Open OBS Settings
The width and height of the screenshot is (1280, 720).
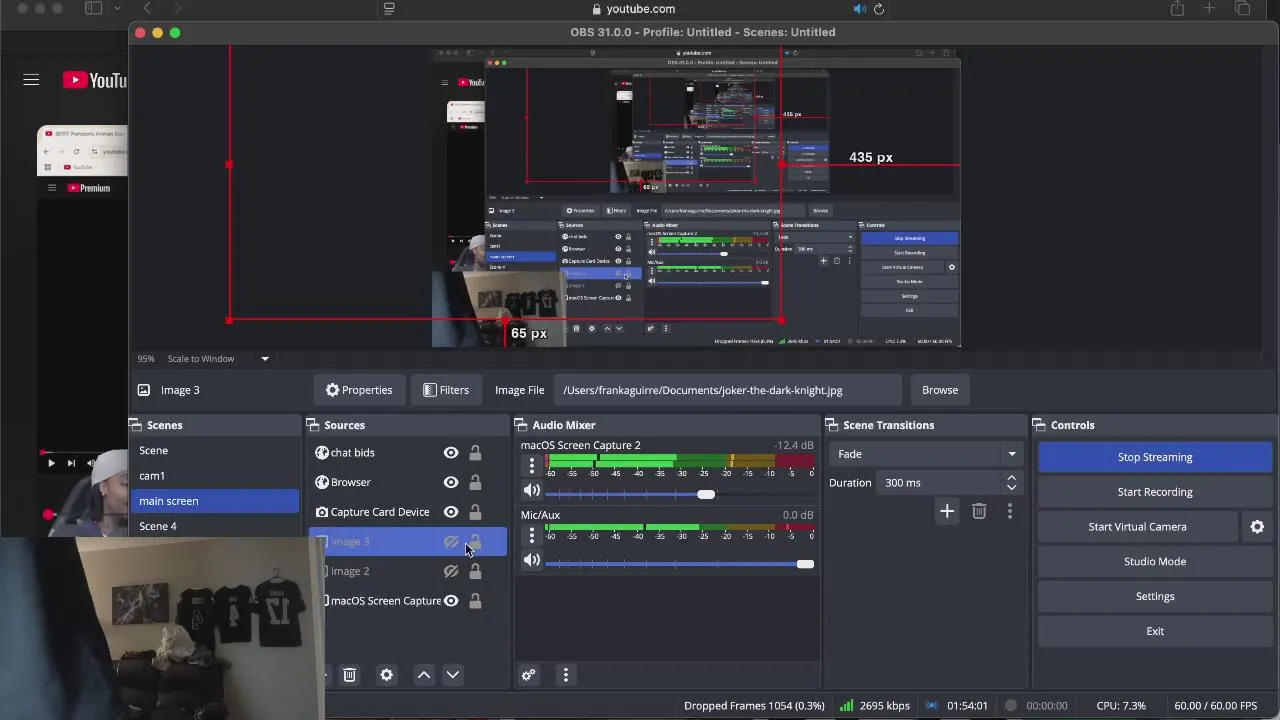tap(1155, 596)
